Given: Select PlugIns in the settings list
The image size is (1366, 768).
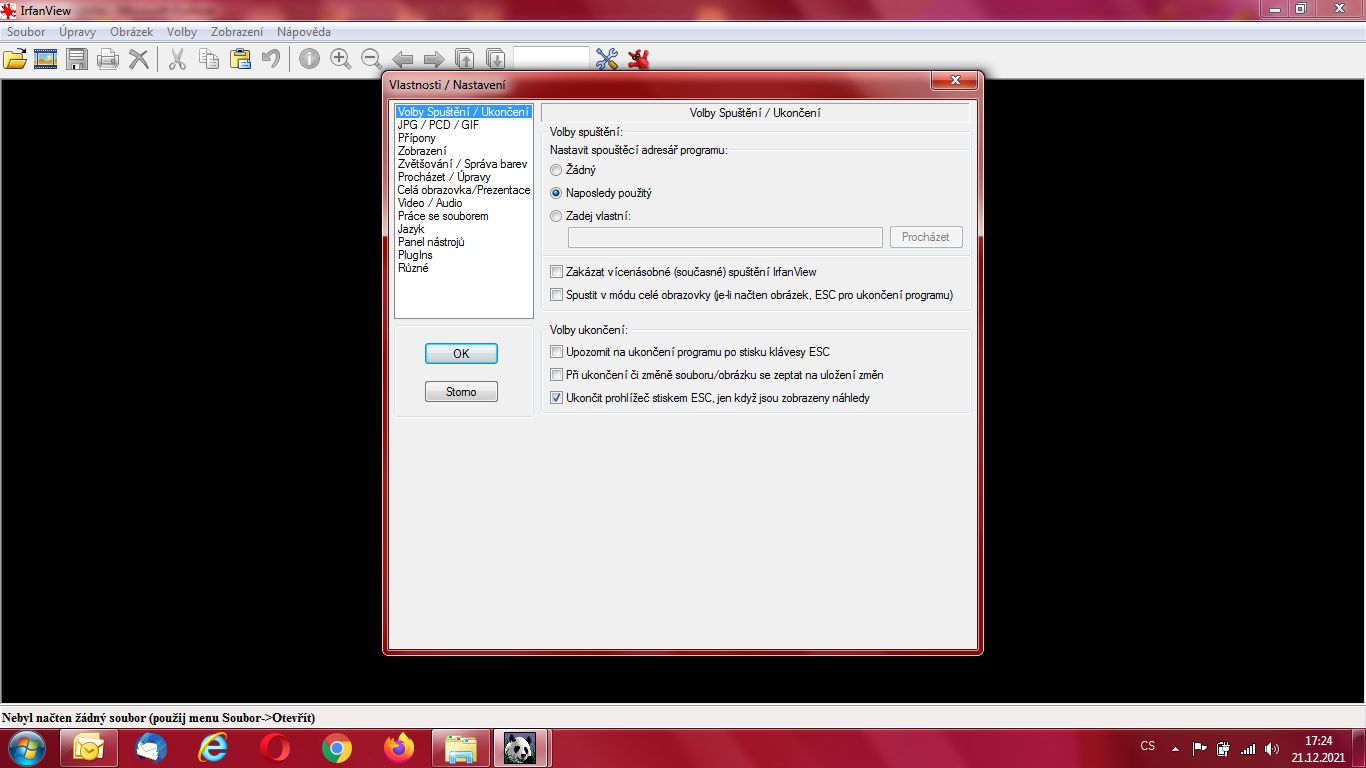Looking at the screenshot, I should tap(415, 255).
